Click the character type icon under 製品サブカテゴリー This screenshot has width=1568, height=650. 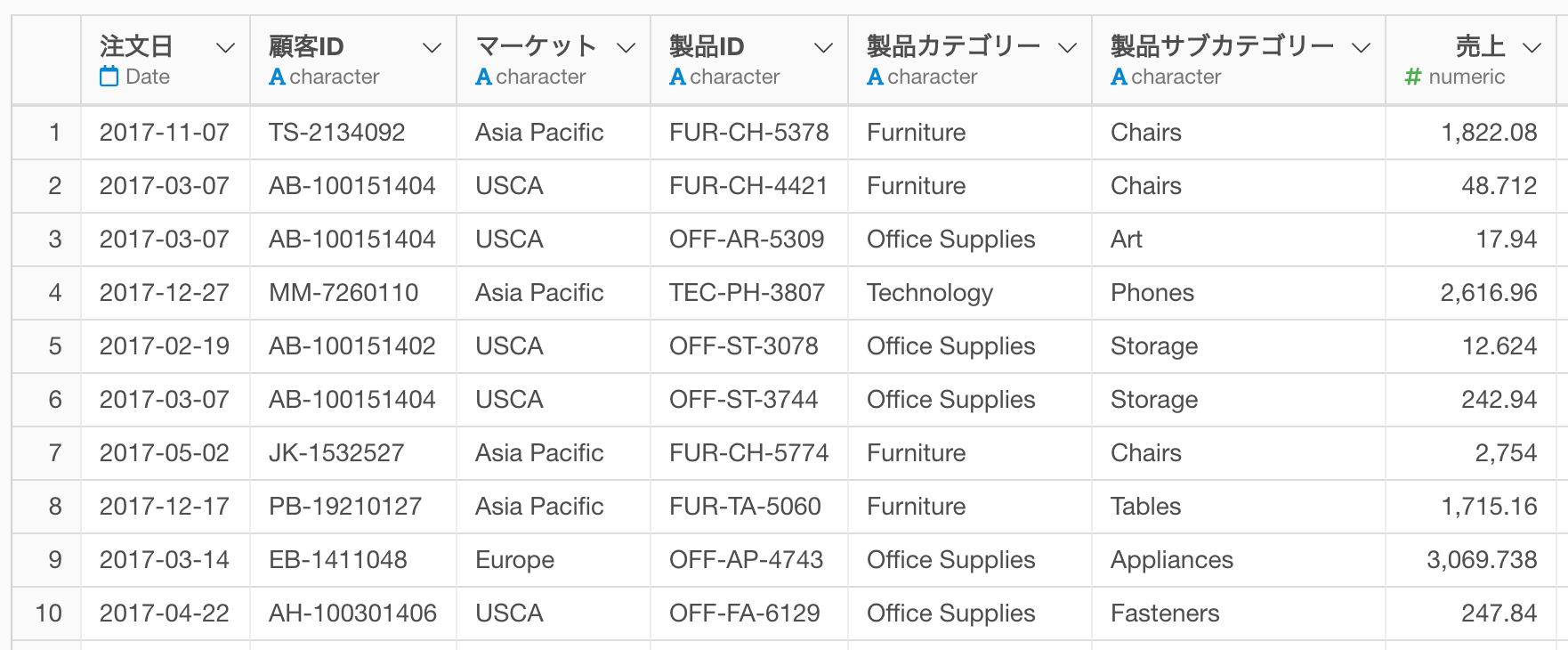(x=1119, y=77)
